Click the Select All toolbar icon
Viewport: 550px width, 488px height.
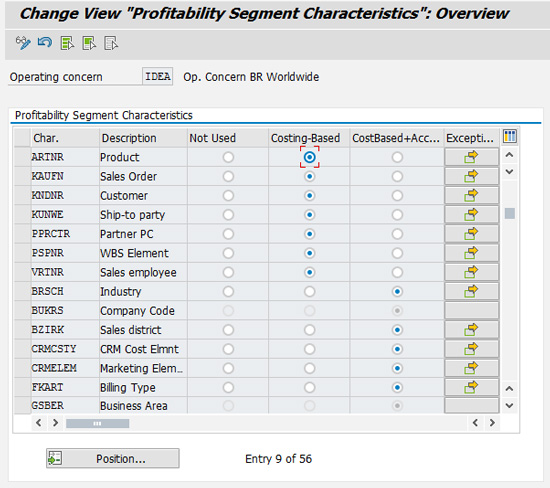pos(67,43)
